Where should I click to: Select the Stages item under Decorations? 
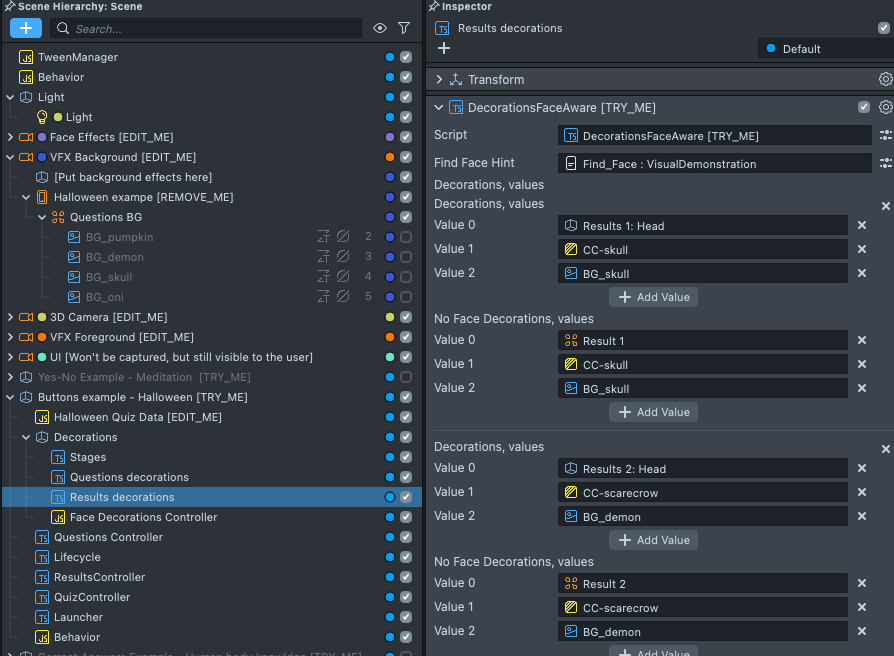[x=88, y=457]
